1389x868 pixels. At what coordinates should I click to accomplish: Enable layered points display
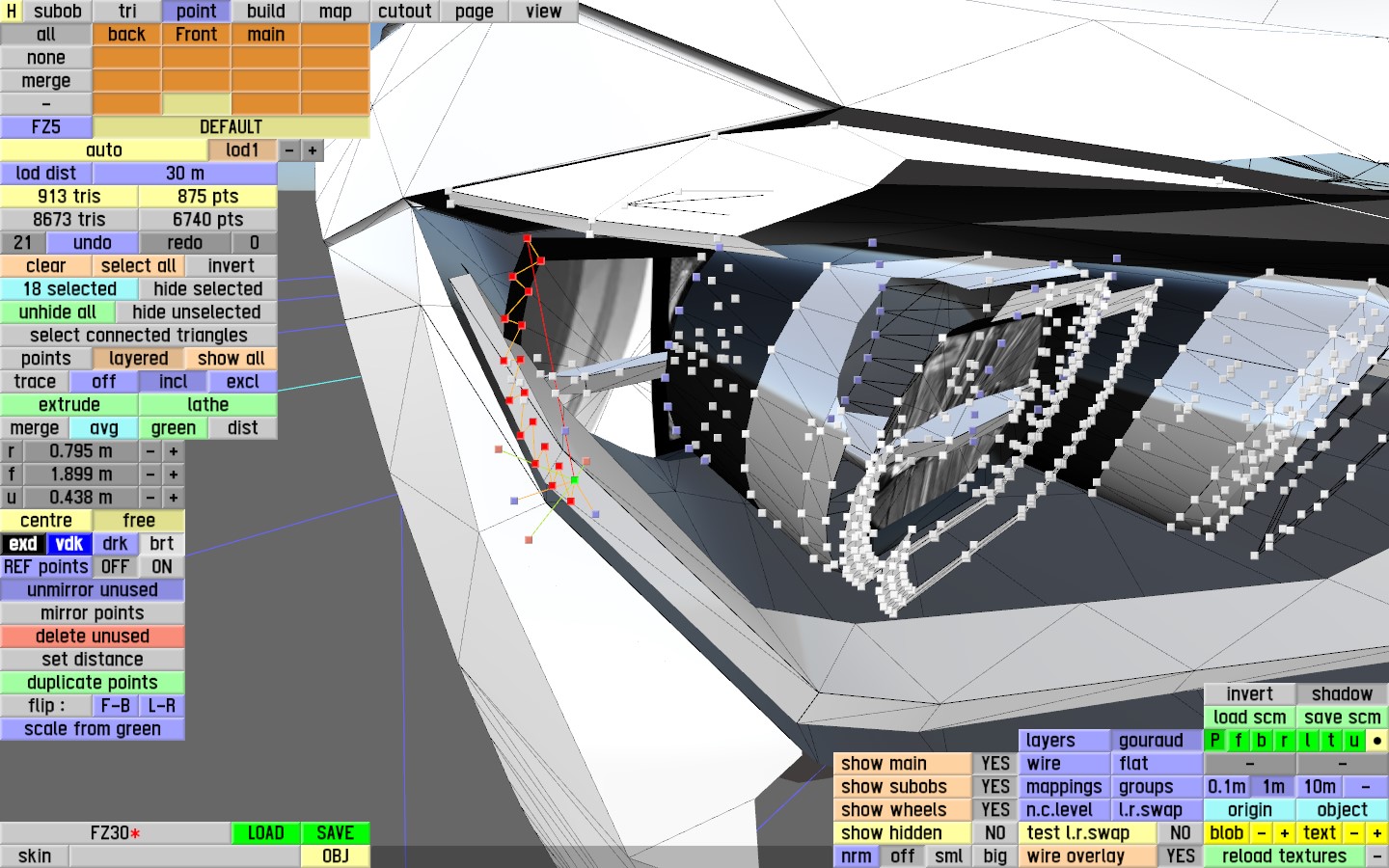pos(139,359)
